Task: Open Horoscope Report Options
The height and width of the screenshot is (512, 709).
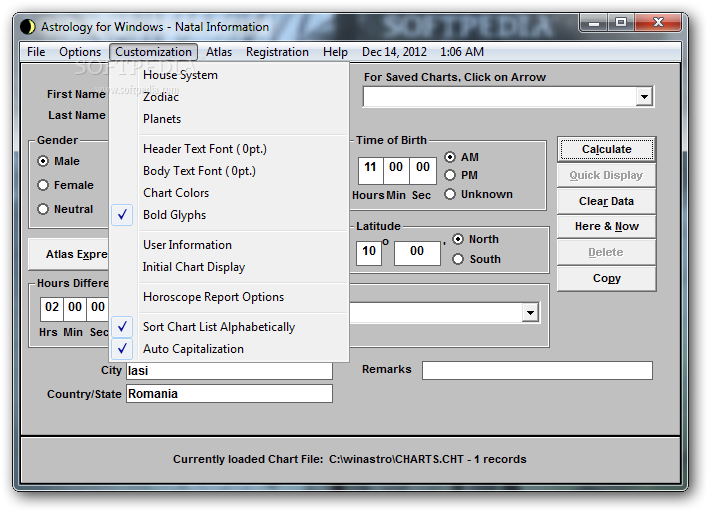Action: click(229, 297)
